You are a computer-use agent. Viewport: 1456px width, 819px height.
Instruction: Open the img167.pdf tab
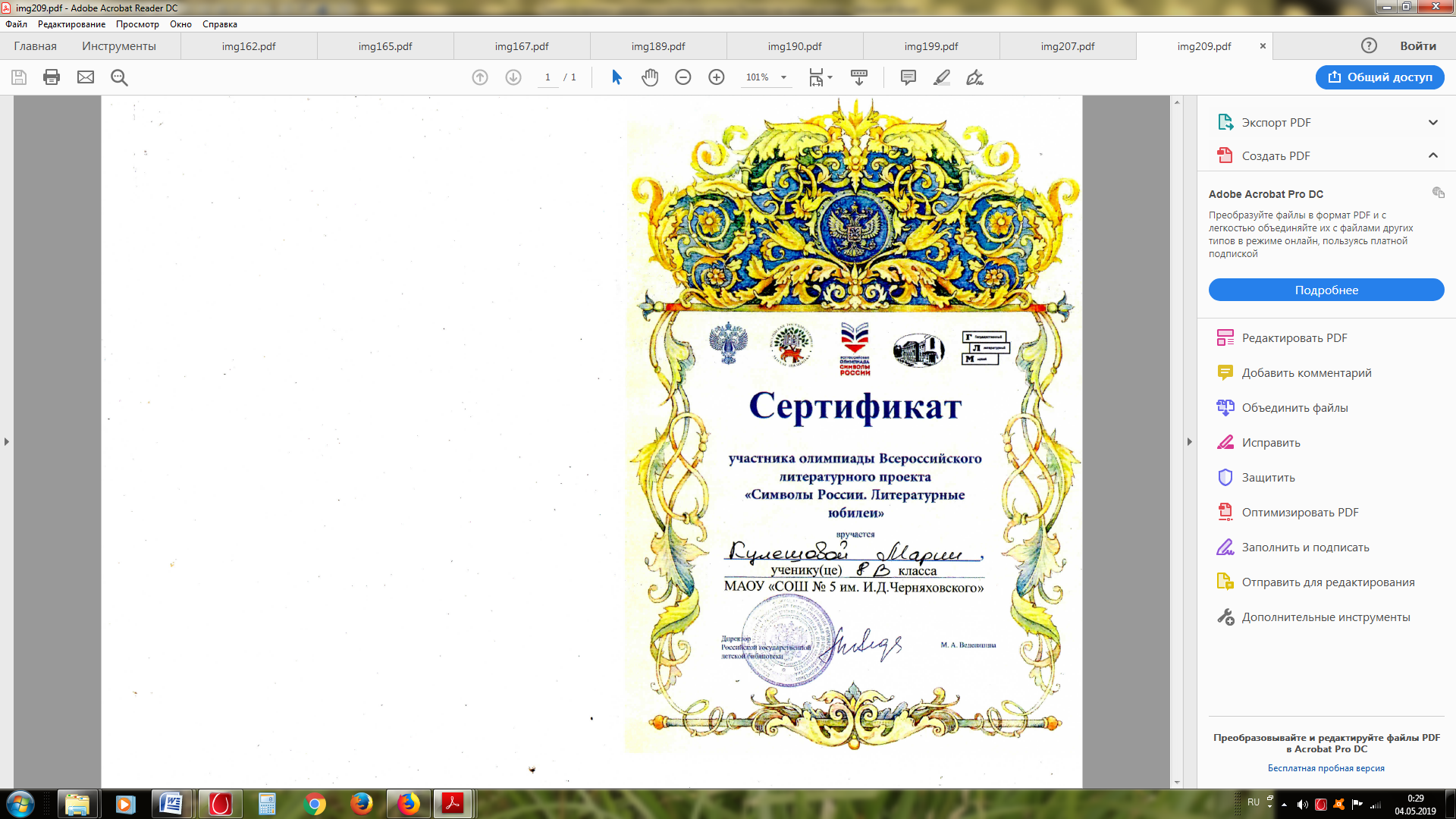pyautogui.click(x=522, y=46)
